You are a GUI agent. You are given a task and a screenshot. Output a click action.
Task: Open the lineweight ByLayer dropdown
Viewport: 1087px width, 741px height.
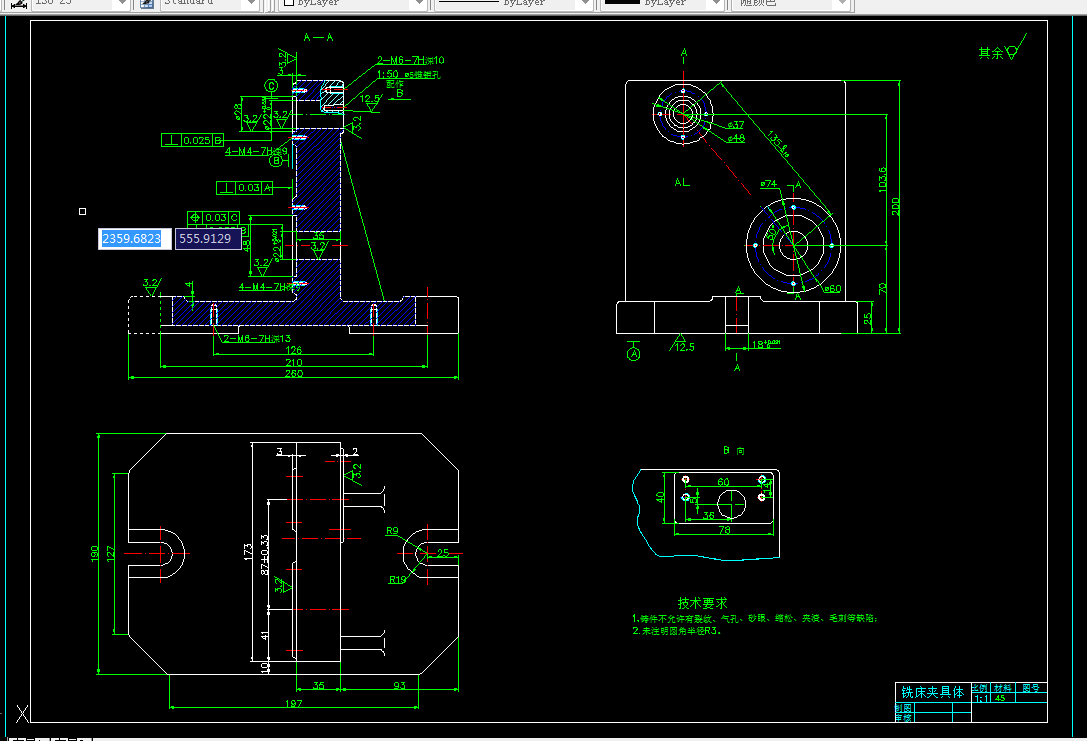716,3
